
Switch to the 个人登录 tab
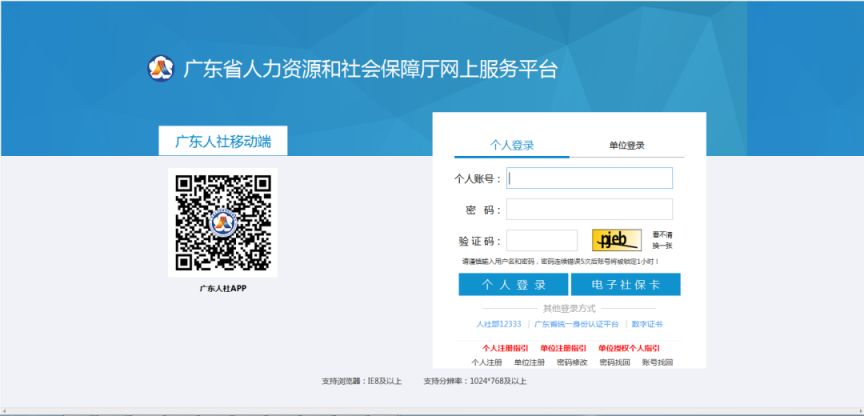point(512,145)
